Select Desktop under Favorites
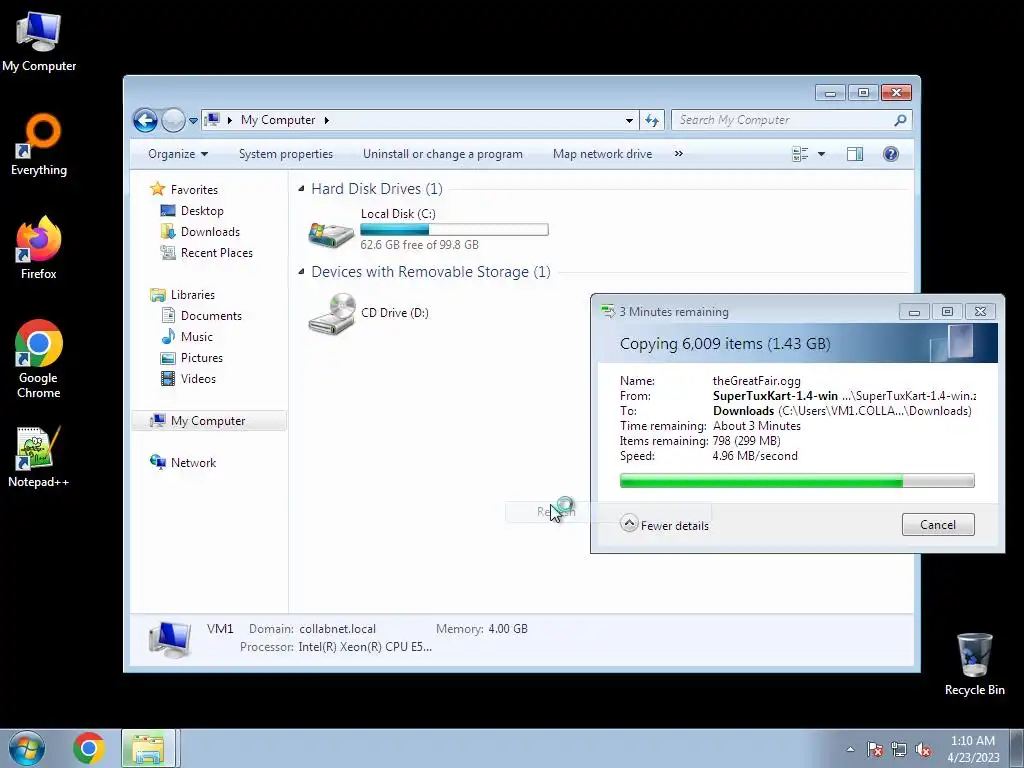Viewport: 1024px width, 768px height. click(x=202, y=211)
